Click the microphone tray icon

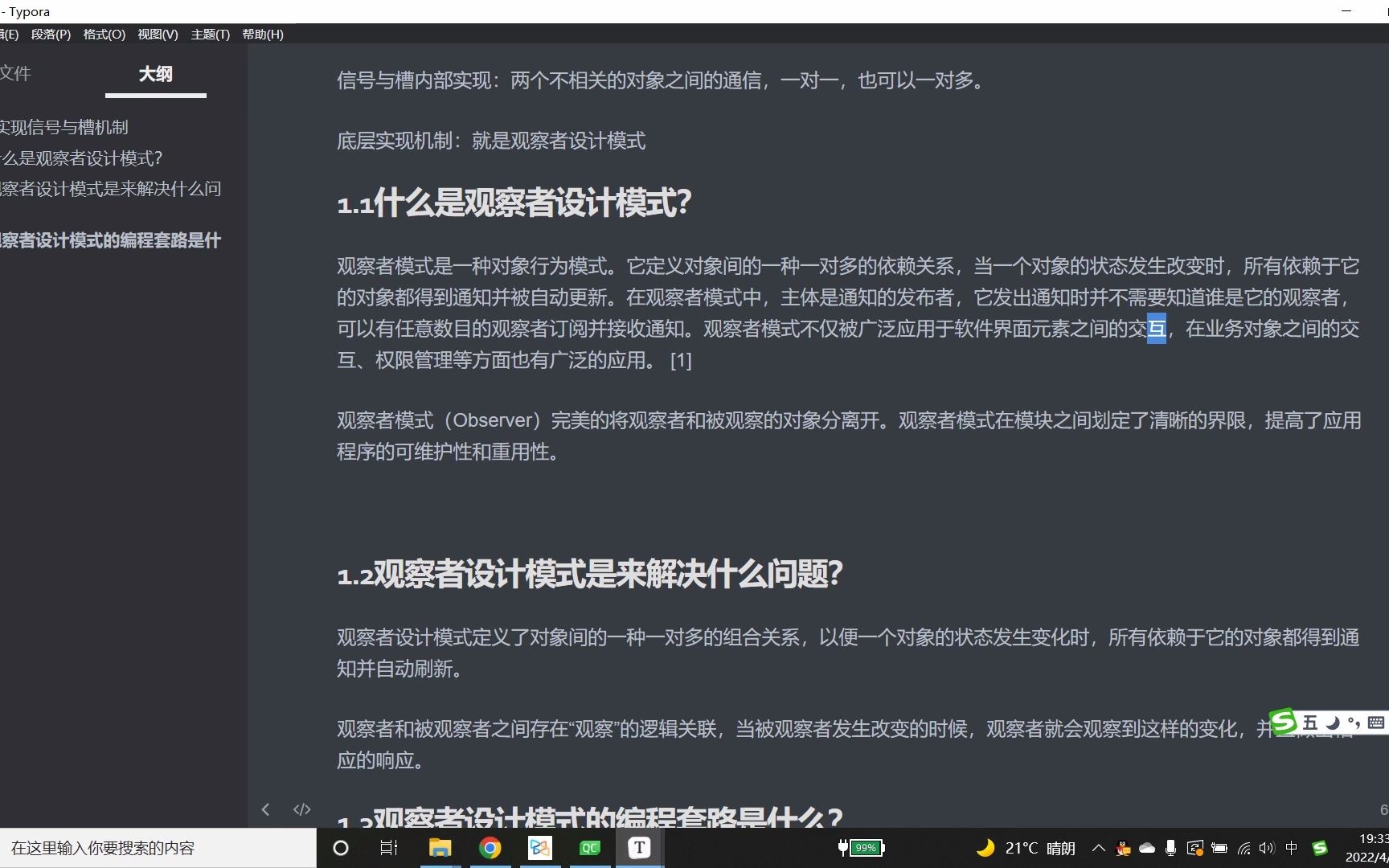(x=1170, y=848)
